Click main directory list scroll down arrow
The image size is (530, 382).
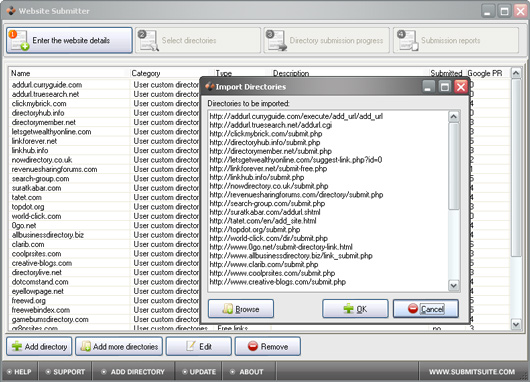coord(516,324)
